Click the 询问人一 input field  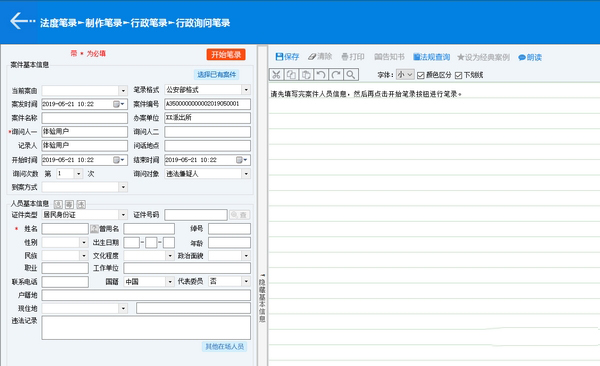85,132
